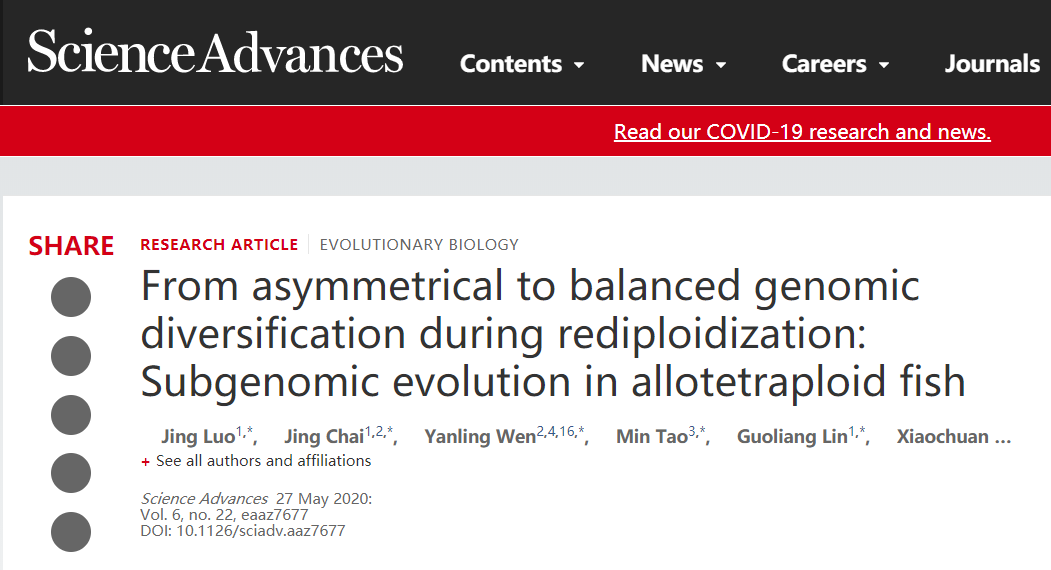Click author name Min Tao

[x=652, y=437]
